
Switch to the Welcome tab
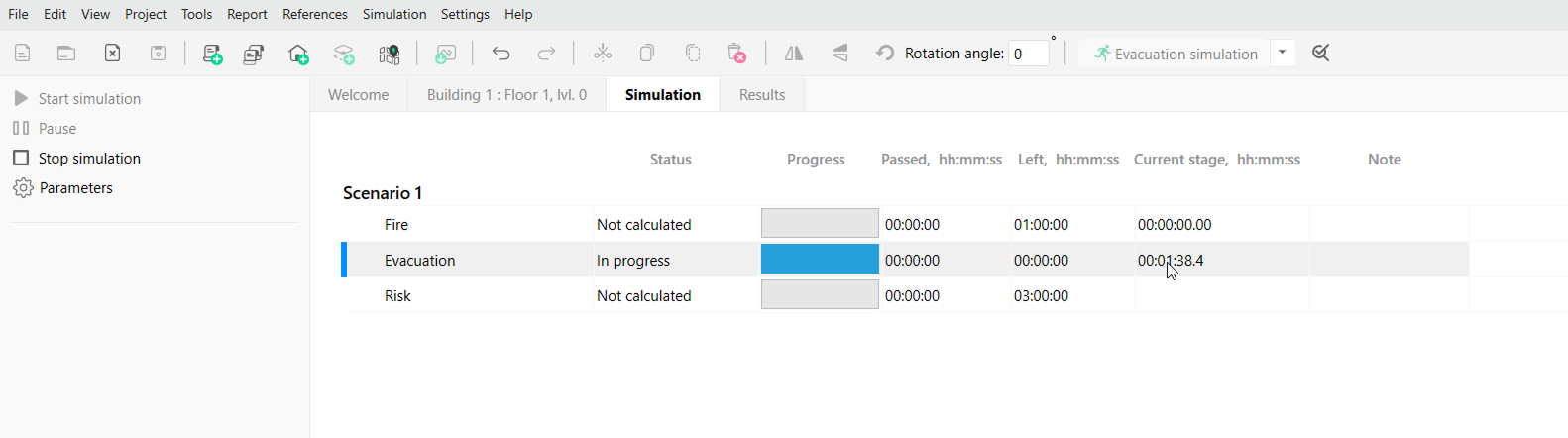[359, 94]
